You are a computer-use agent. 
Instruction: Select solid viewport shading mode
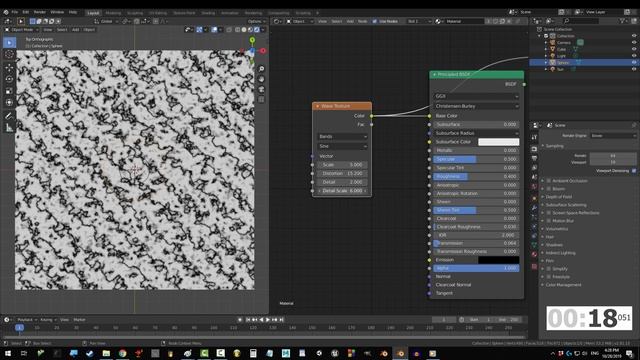click(x=244, y=30)
